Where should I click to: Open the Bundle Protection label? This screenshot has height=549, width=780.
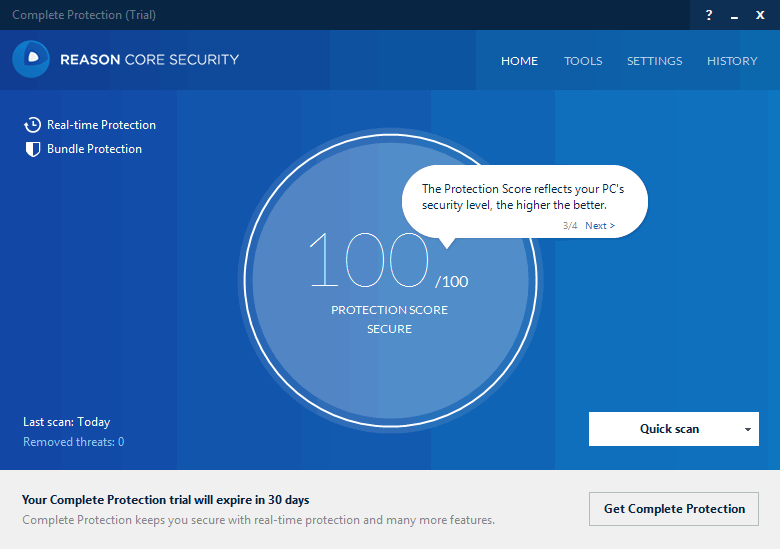point(95,149)
